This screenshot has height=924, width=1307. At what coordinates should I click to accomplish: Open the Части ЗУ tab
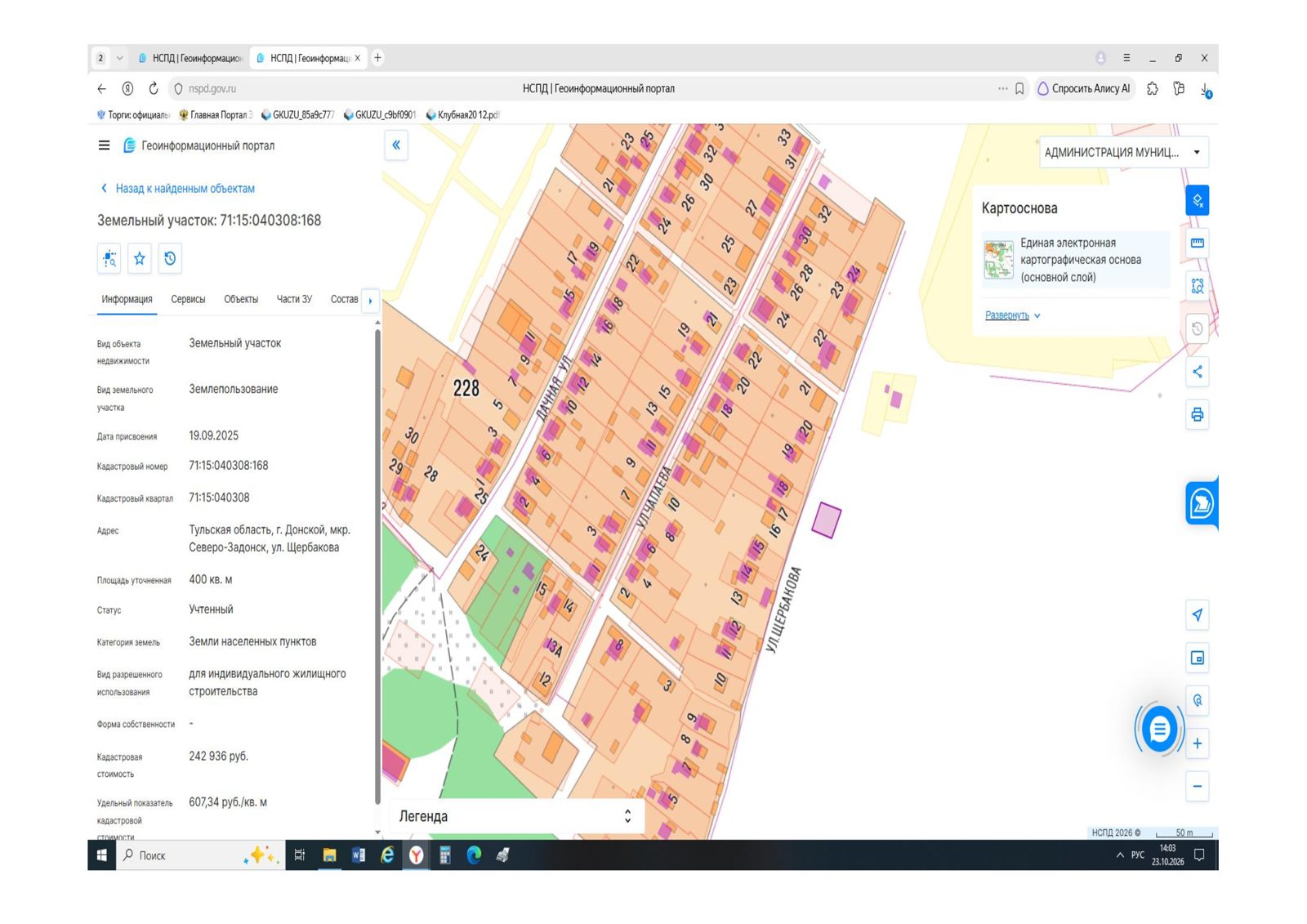click(294, 299)
